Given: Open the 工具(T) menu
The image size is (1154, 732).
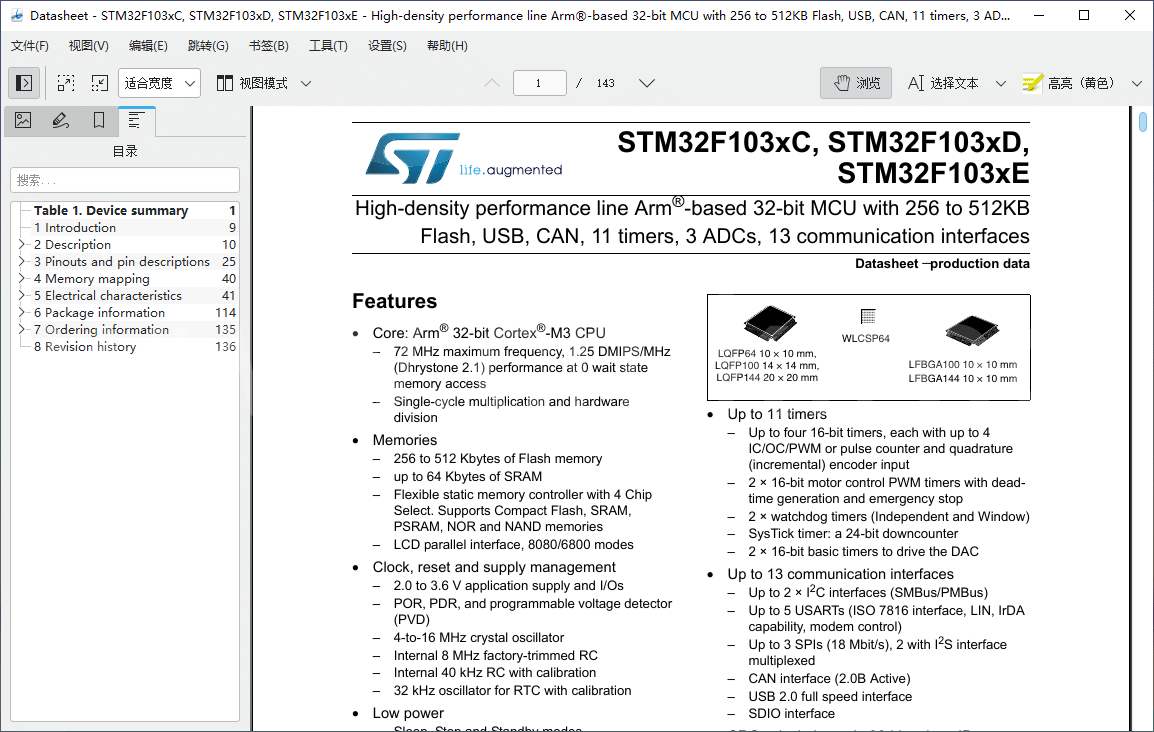Looking at the screenshot, I should point(328,46).
